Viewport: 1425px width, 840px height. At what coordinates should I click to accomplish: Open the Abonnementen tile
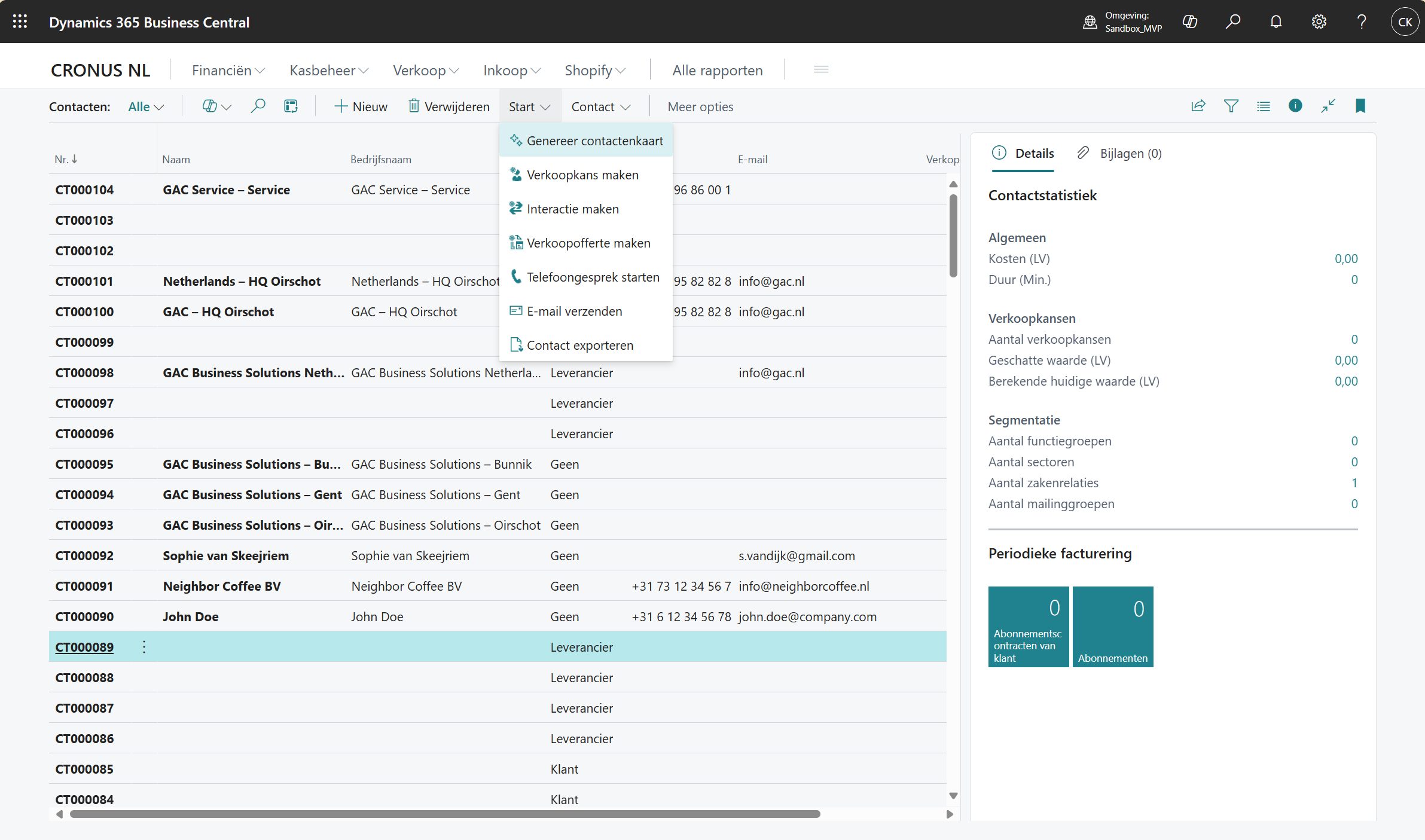1112,626
